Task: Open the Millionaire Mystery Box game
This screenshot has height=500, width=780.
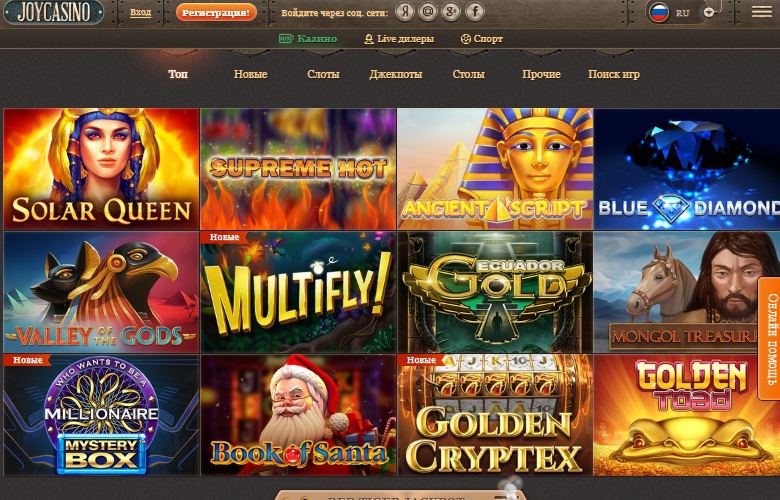Action: [101, 415]
